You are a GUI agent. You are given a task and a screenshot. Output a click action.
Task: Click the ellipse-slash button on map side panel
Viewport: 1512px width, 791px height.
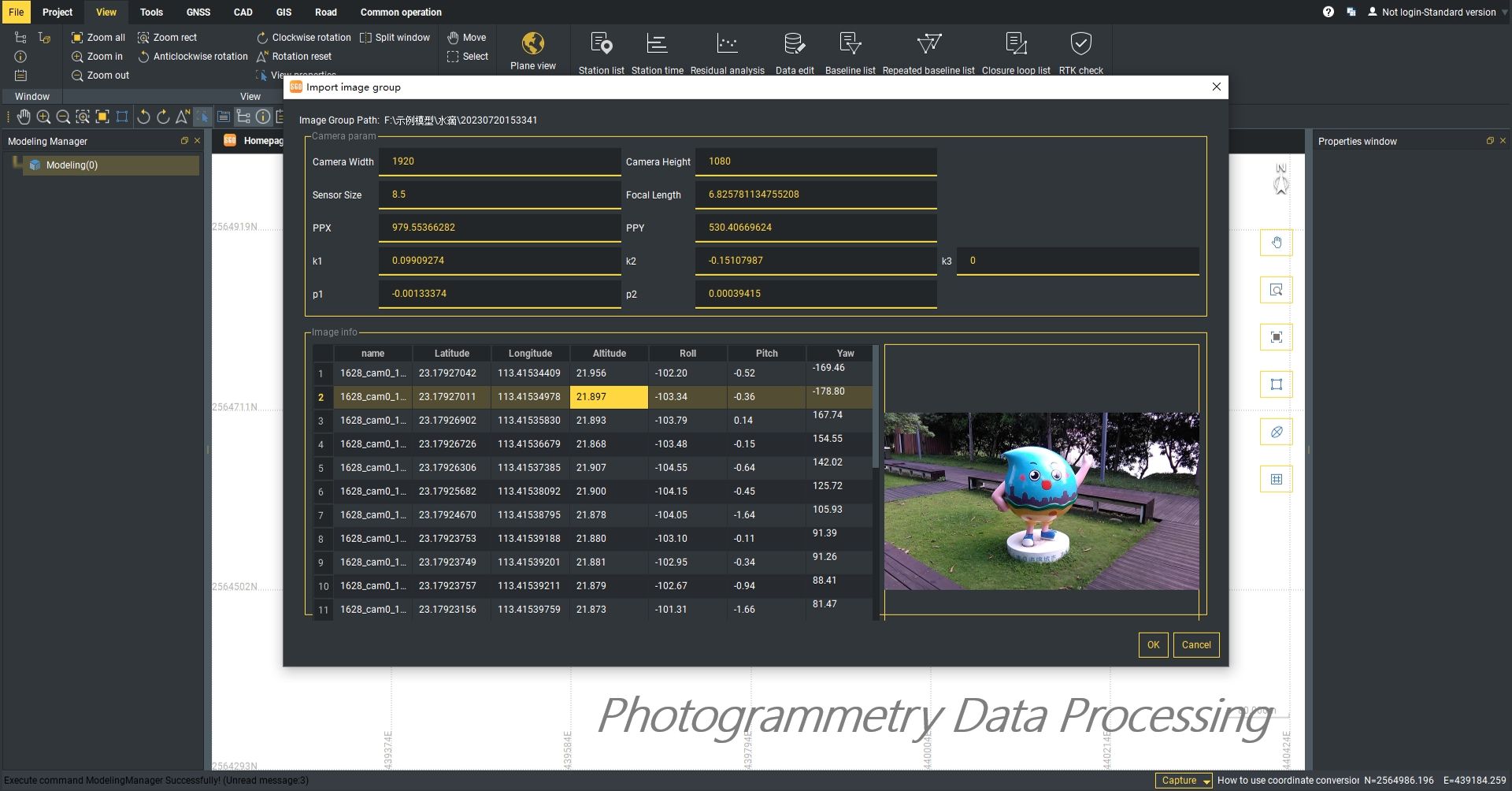[x=1276, y=432]
